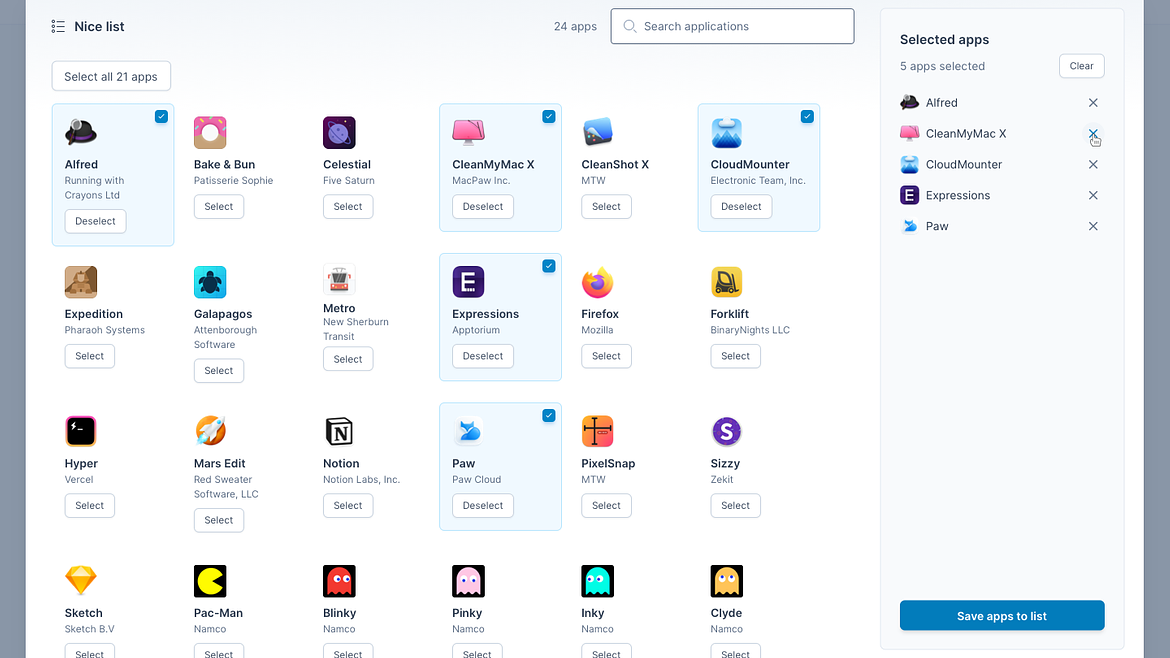
Task: Deselect the CloudMounter app
Action: (x=741, y=207)
